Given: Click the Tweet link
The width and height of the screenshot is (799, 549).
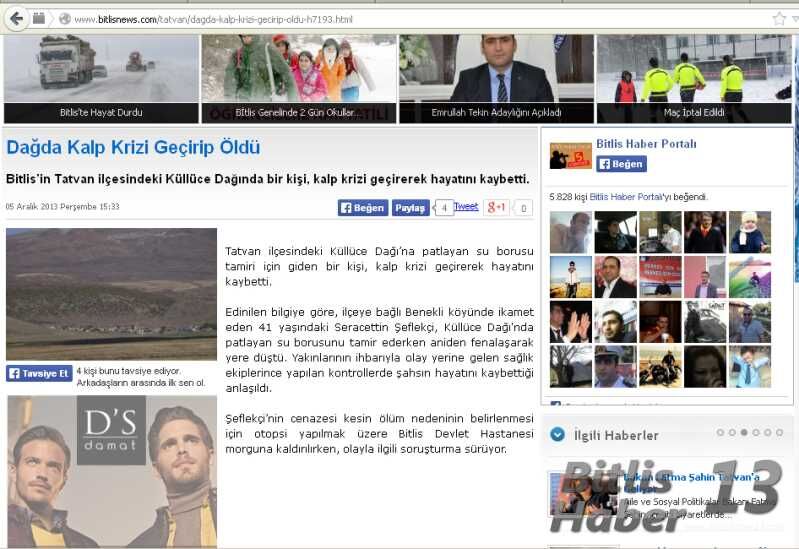Looking at the screenshot, I should tap(466, 207).
